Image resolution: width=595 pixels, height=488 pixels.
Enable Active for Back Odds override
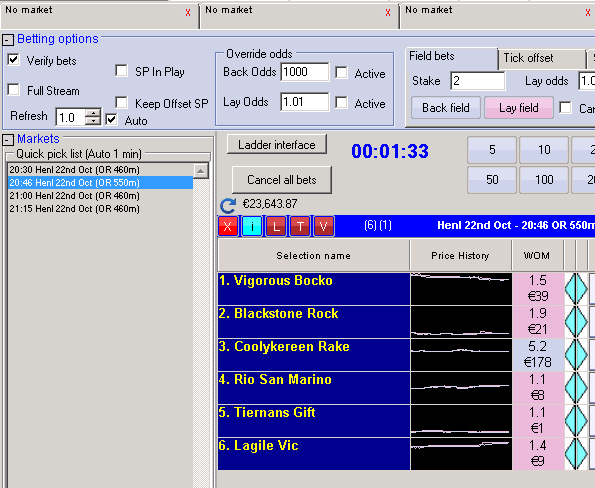click(342, 72)
